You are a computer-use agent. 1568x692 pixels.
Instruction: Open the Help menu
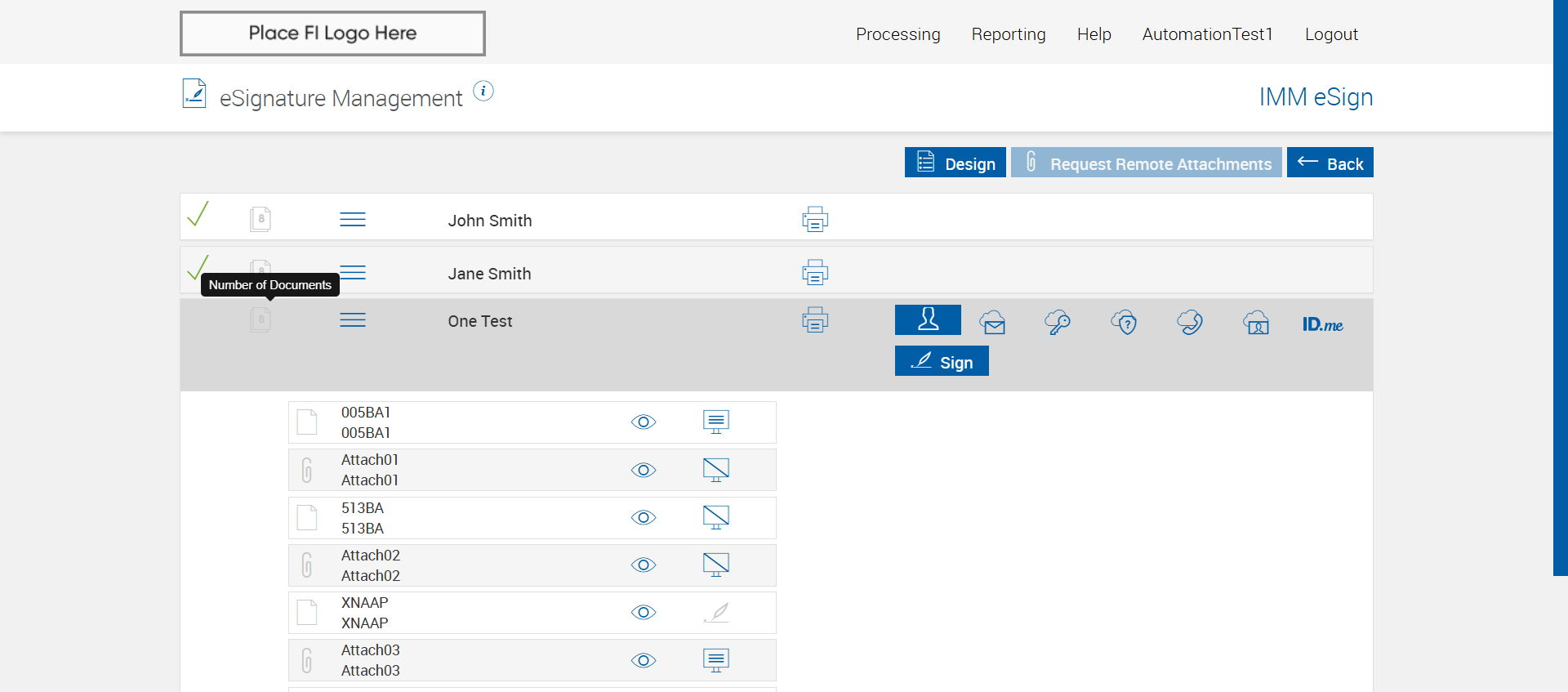[x=1094, y=34]
